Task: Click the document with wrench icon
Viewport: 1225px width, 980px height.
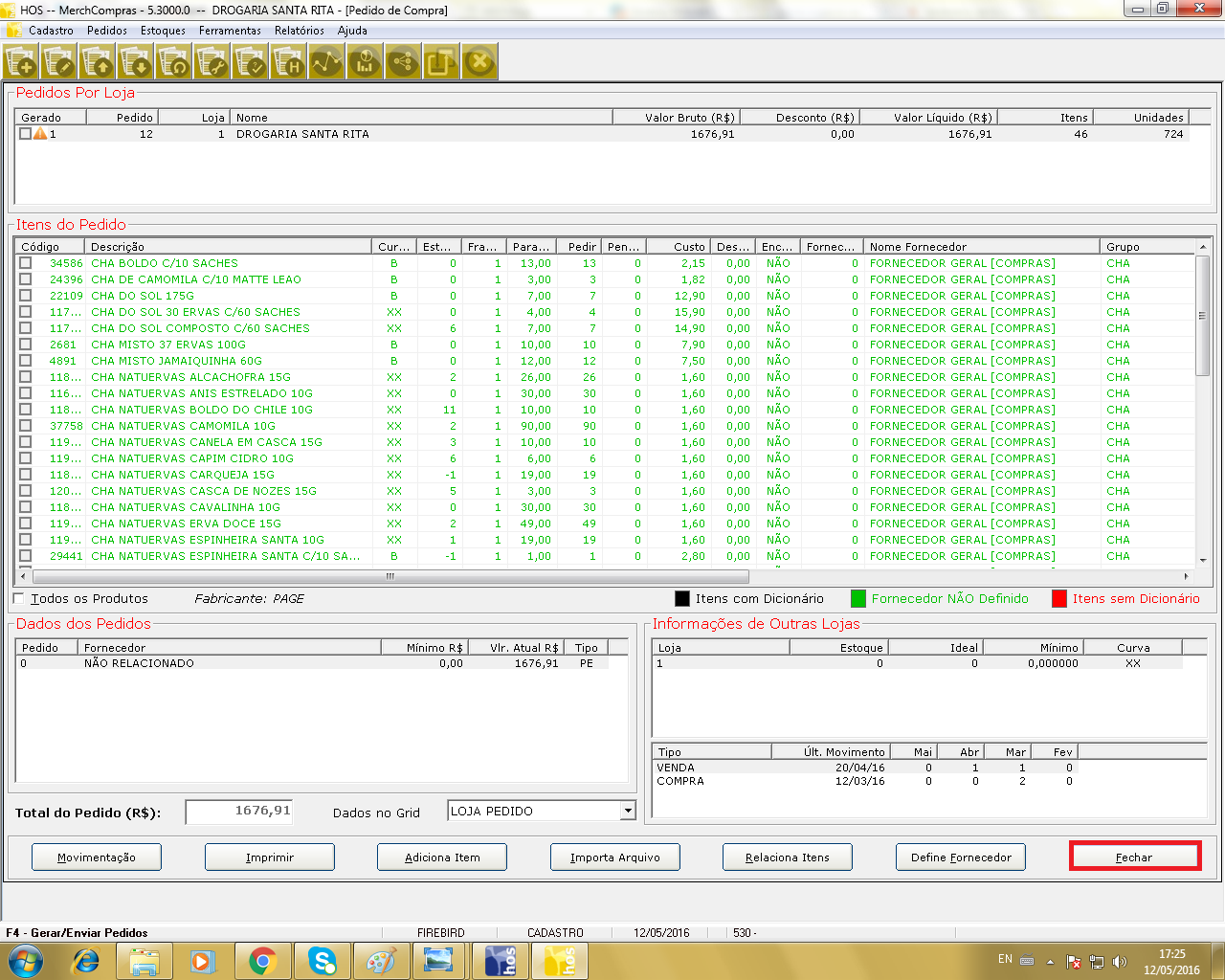Action: tap(212, 63)
